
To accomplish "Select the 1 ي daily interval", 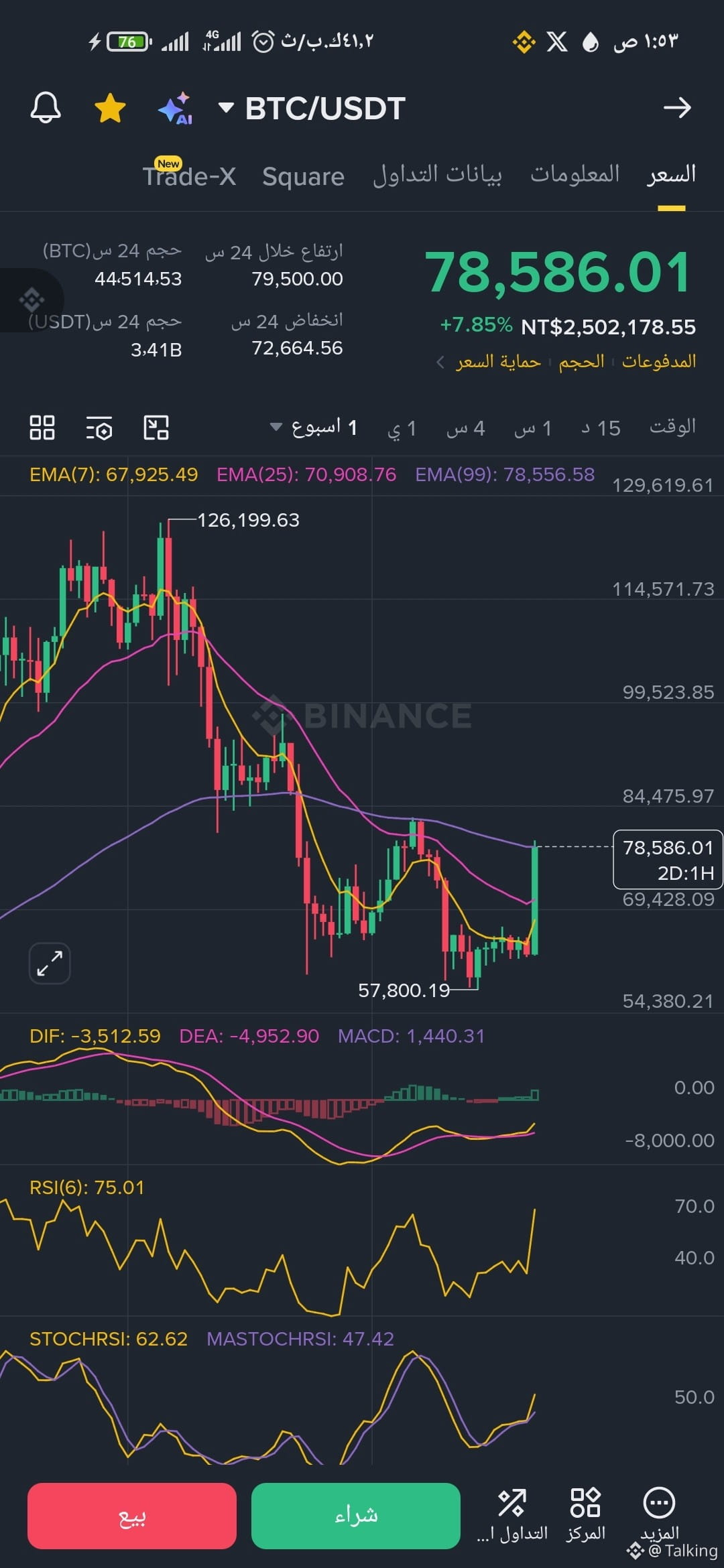I will (x=402, y=428).
